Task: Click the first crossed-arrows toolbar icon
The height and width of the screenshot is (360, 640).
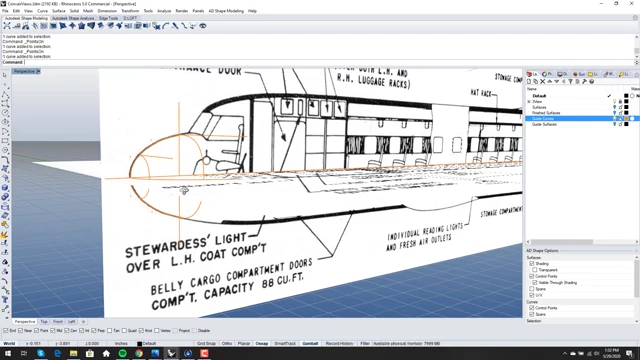Action: pyautogui.click(x=7, y=26)
